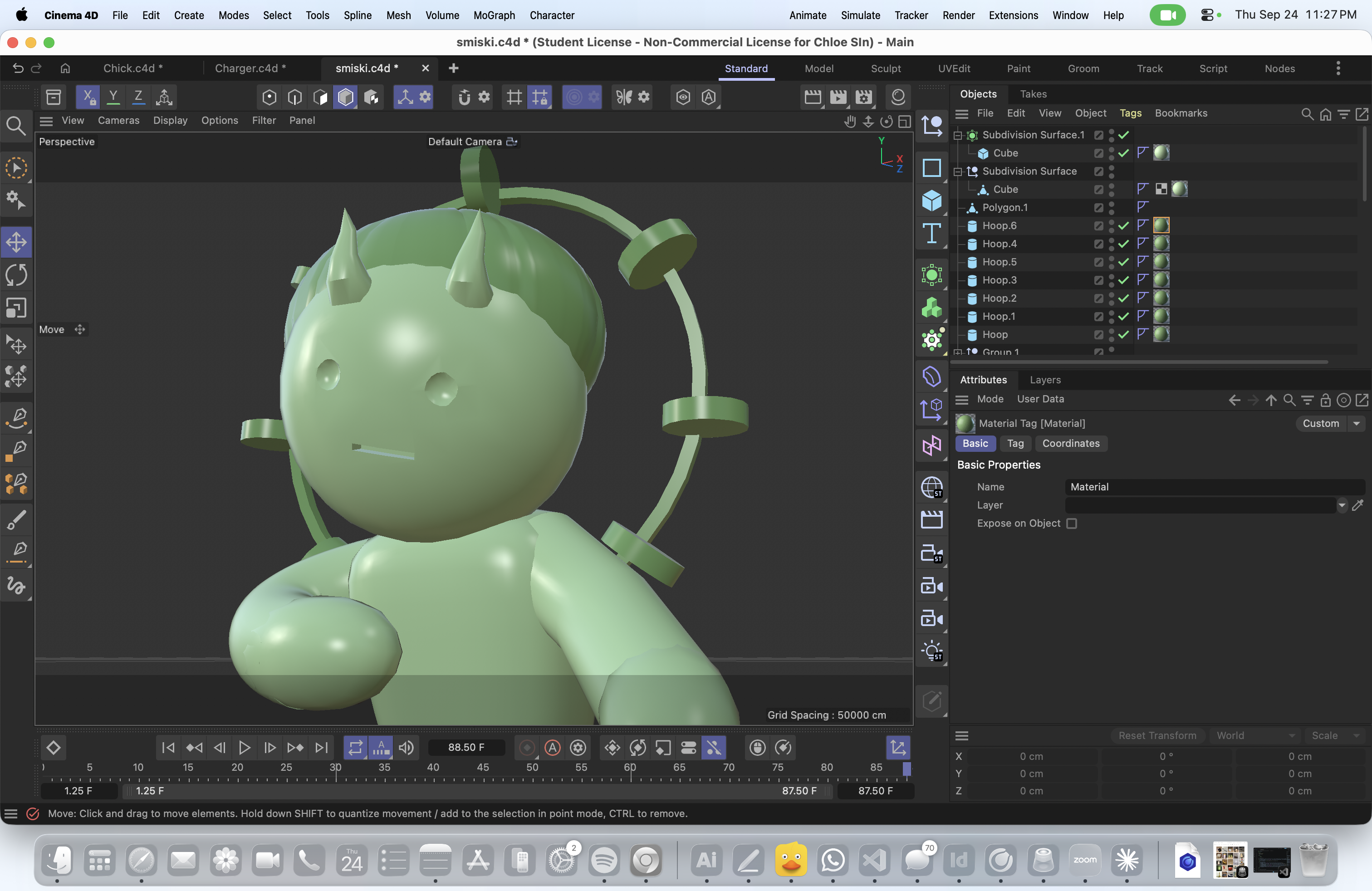The width and height of the screenshot is (1372, 891).
Task: Check the Expose on Object checkbox
Action: click(x=1072, y=524)
